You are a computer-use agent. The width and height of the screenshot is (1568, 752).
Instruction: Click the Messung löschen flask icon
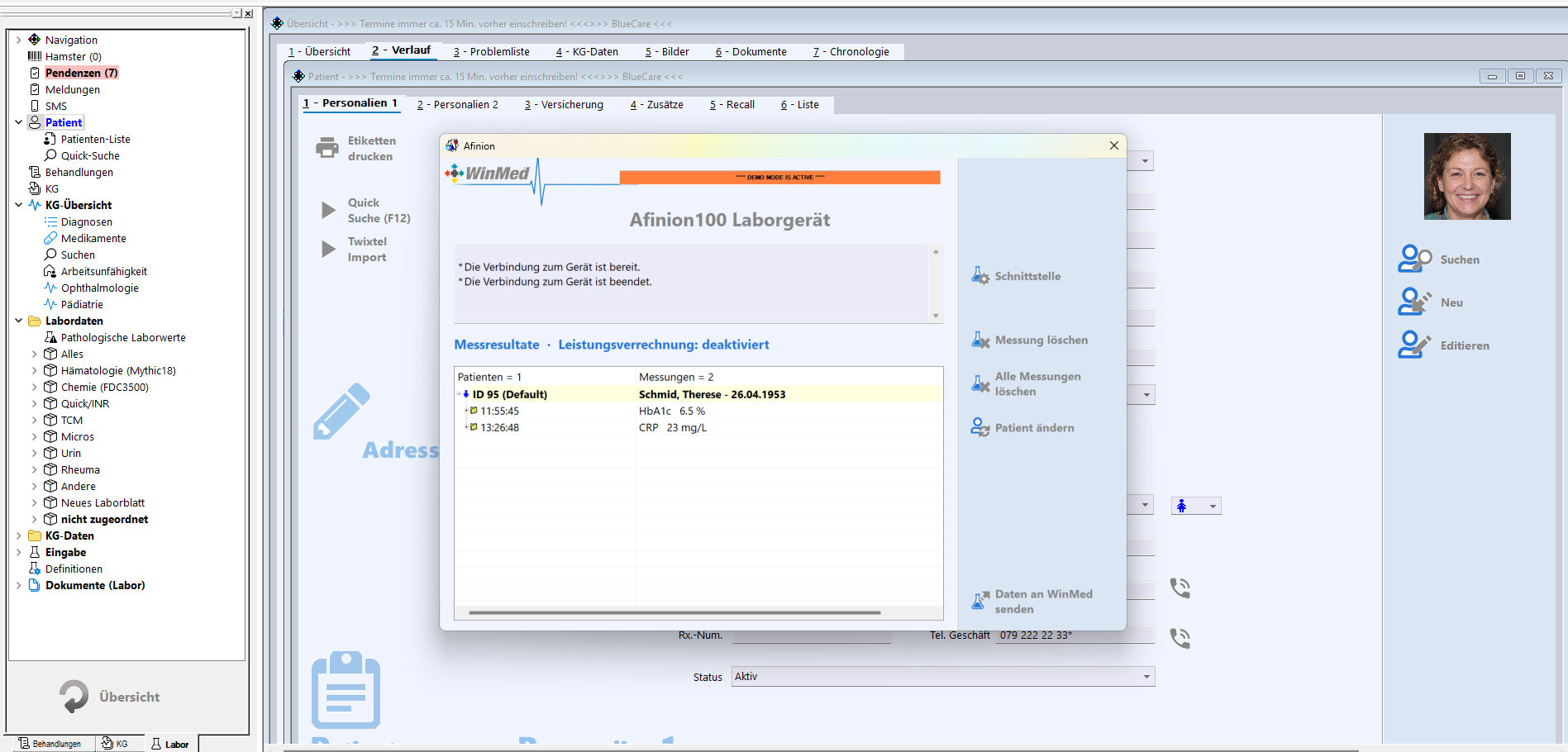980,340
